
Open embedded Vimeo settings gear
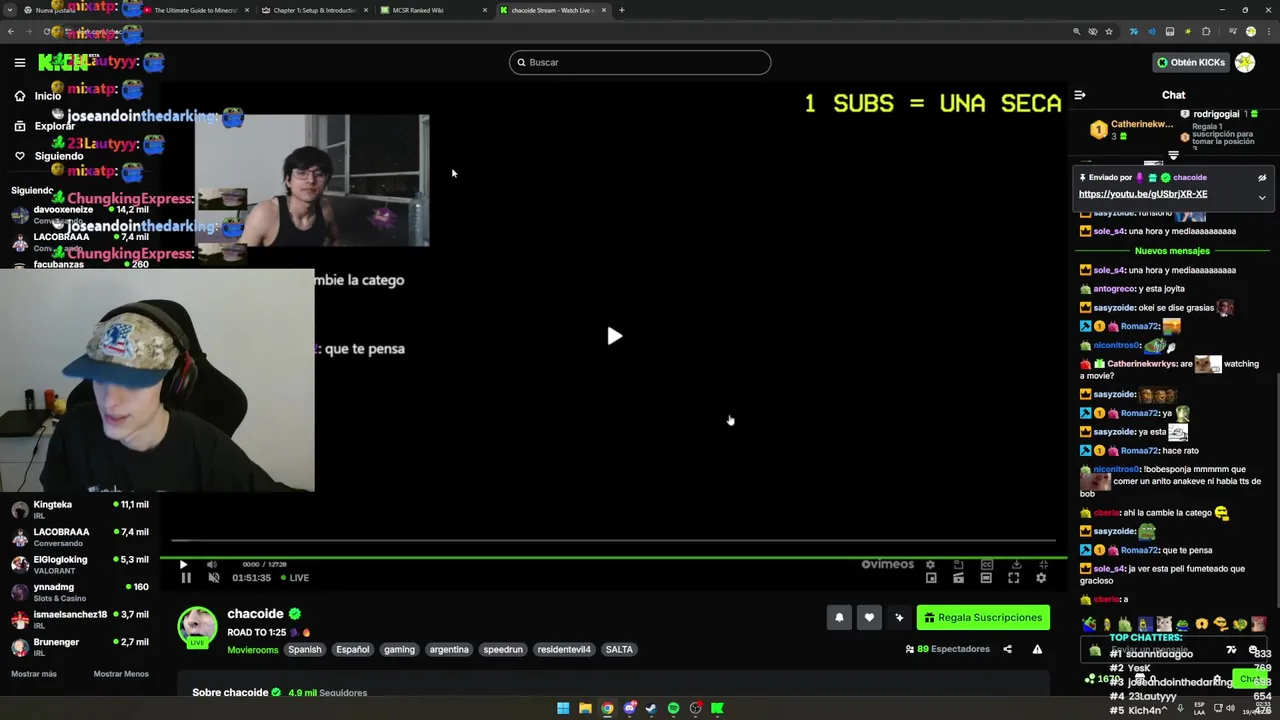coord(930,564)
